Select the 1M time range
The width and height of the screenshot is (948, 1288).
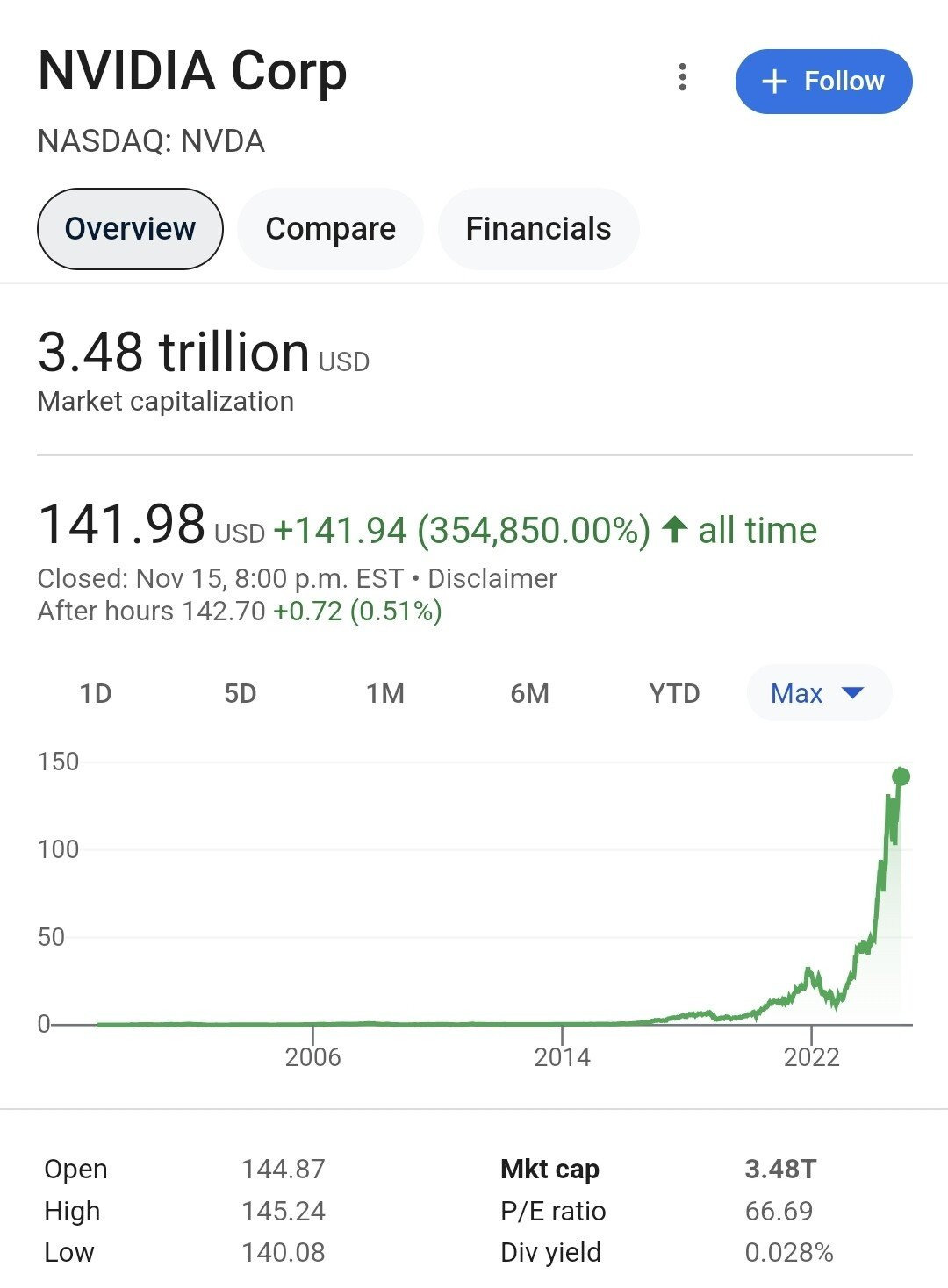[384, 694]
